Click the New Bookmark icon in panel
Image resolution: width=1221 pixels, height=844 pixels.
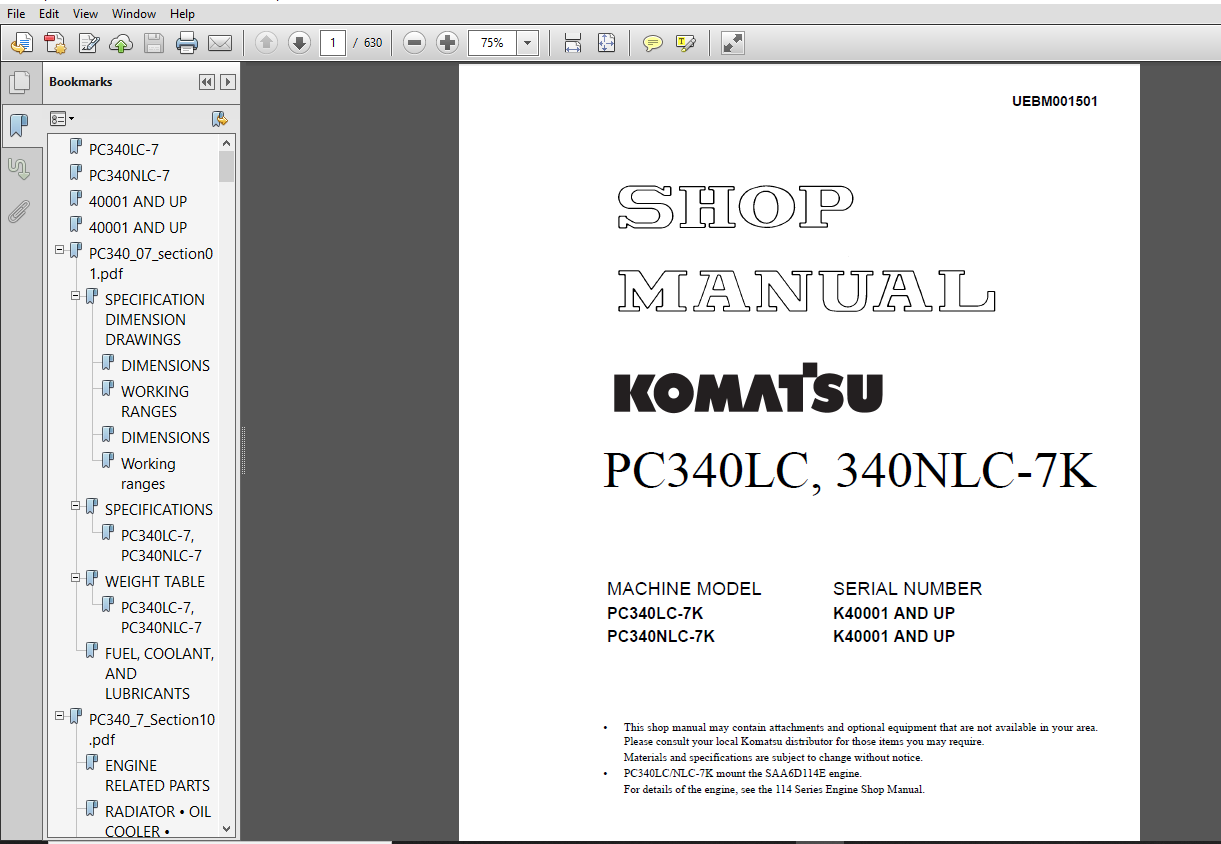220,119
